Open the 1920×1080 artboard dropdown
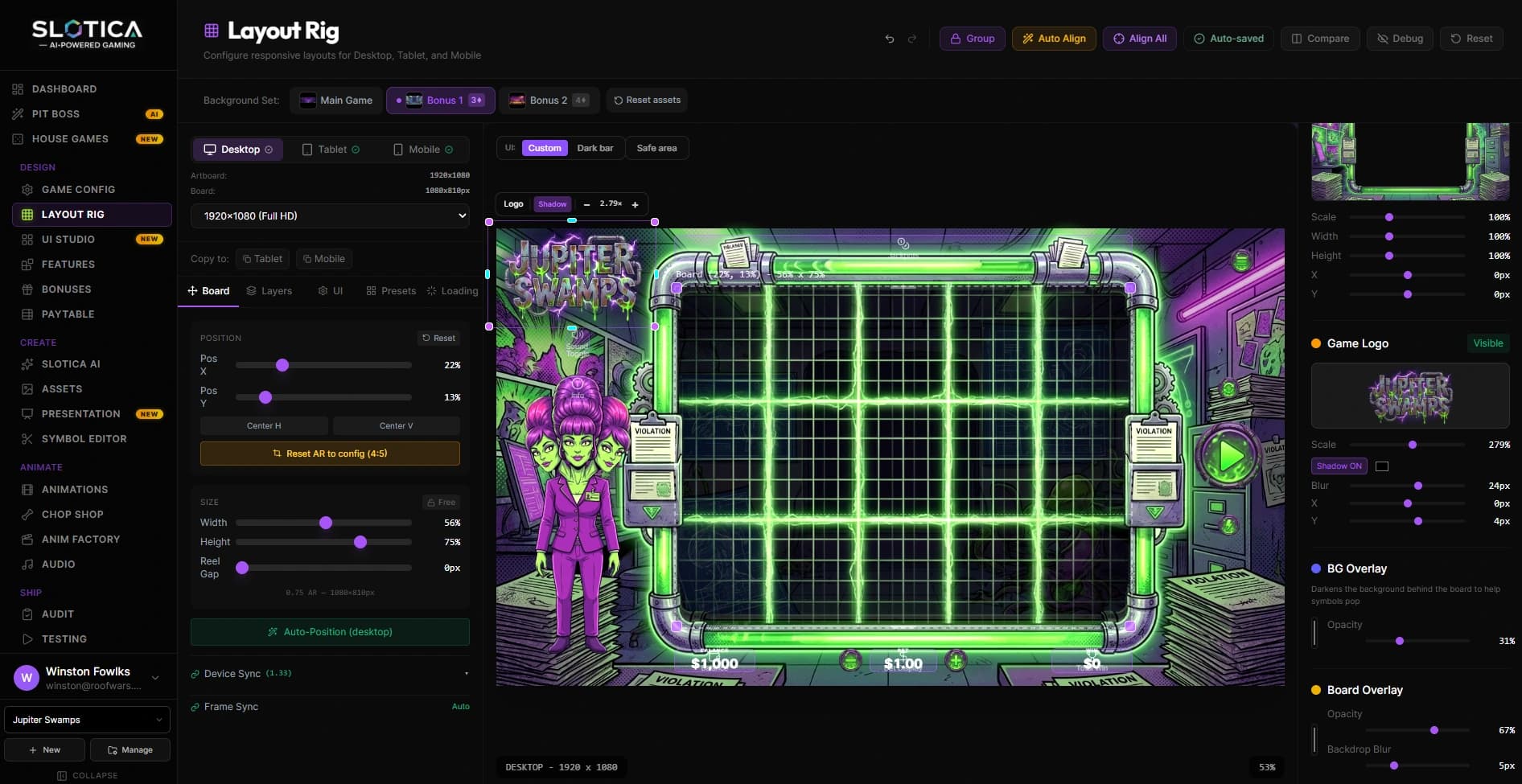 330,215
